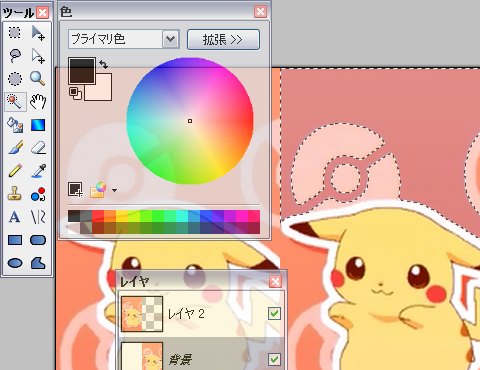The width and height of the screenshot is (480, 370).
Task: Select the Ellipse shape tool
Action: [x=15, y=263]
